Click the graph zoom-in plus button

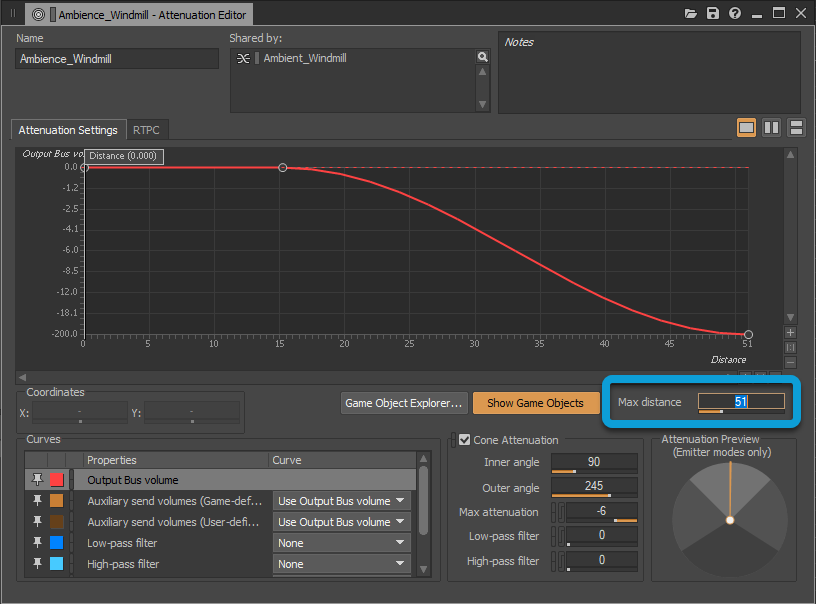pos(790,332)
